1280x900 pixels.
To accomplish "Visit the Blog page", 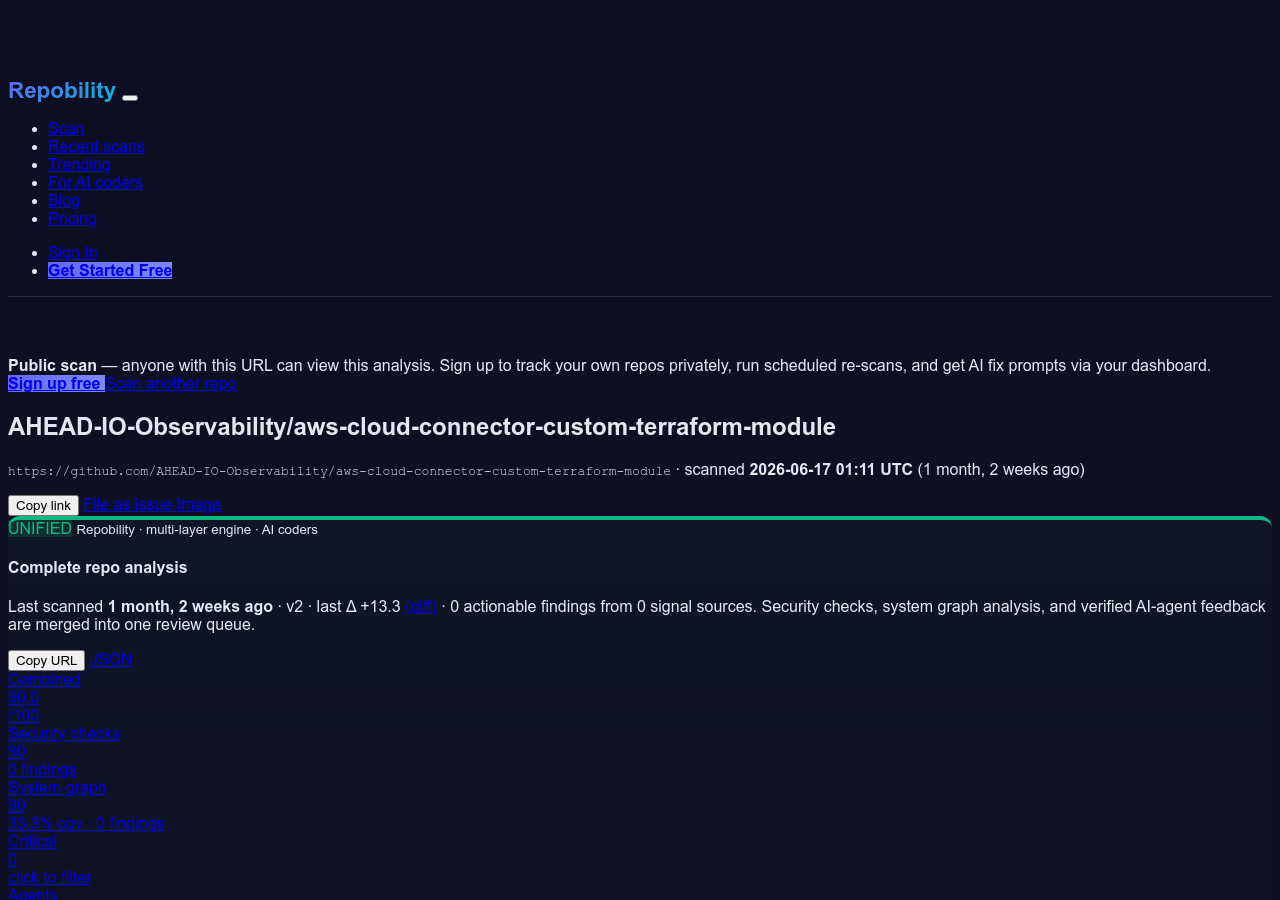I will [64, 200].
